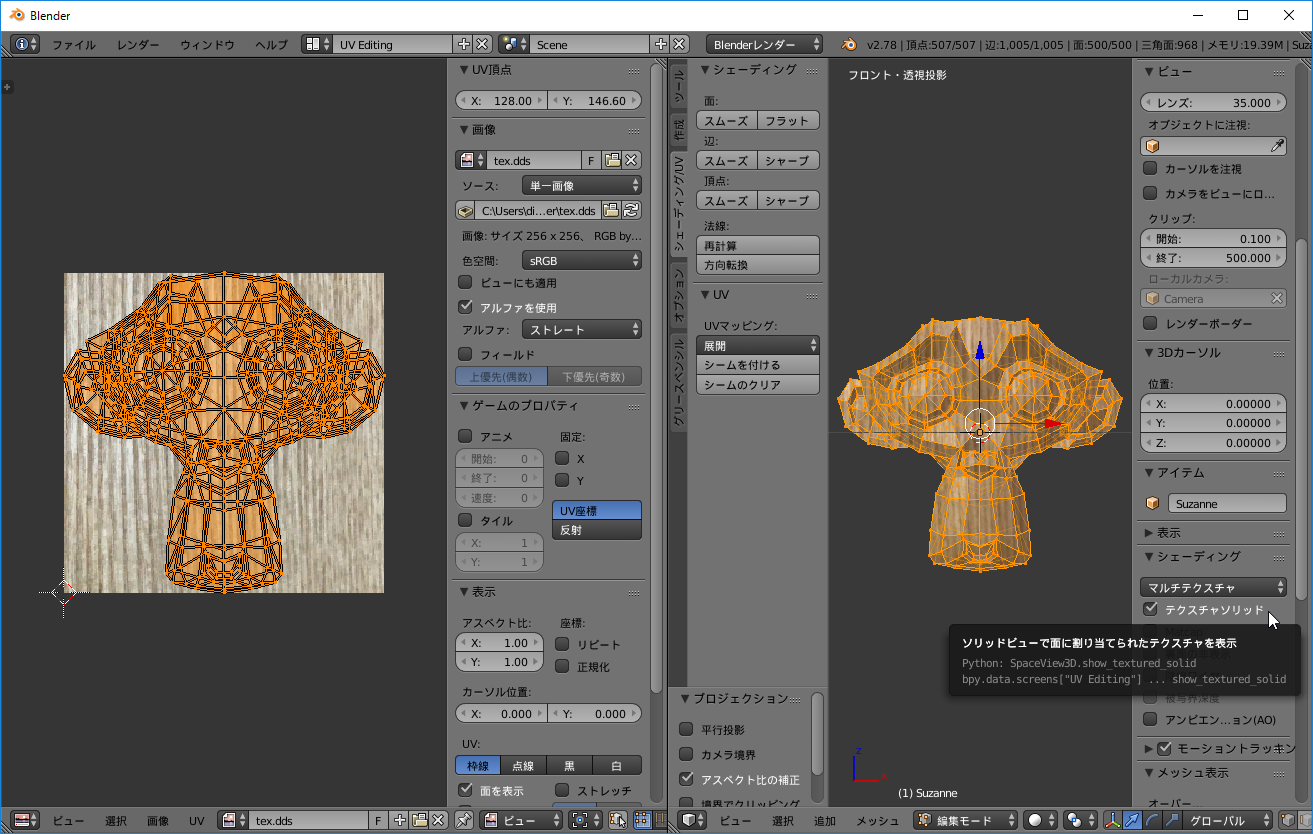Image resolution: width=1313 pixels, height=834 pixels.
Task: Uncheck the アルファを使用 checkbox
Action: 465,307
